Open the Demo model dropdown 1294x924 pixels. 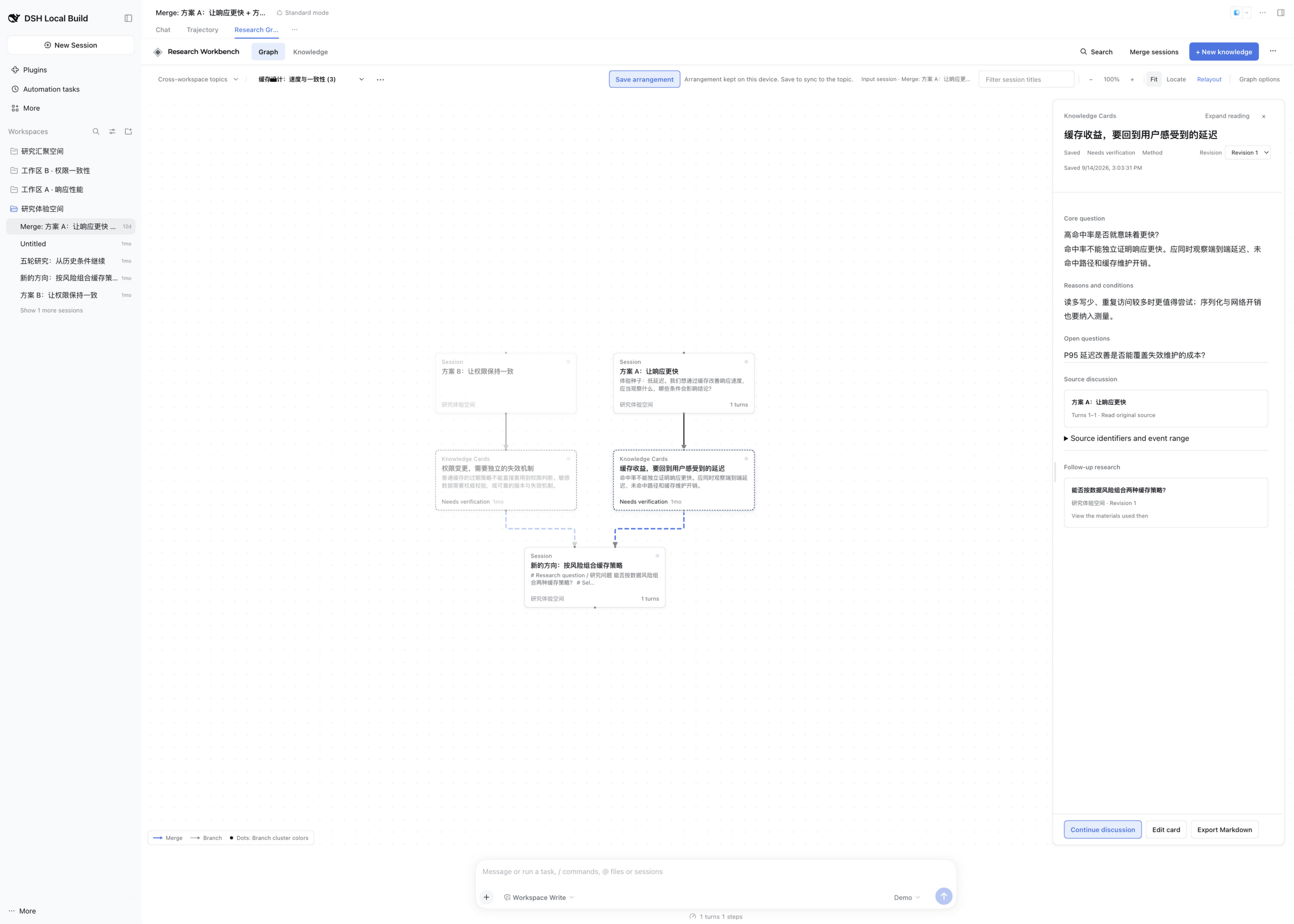[x=907, y=897]
